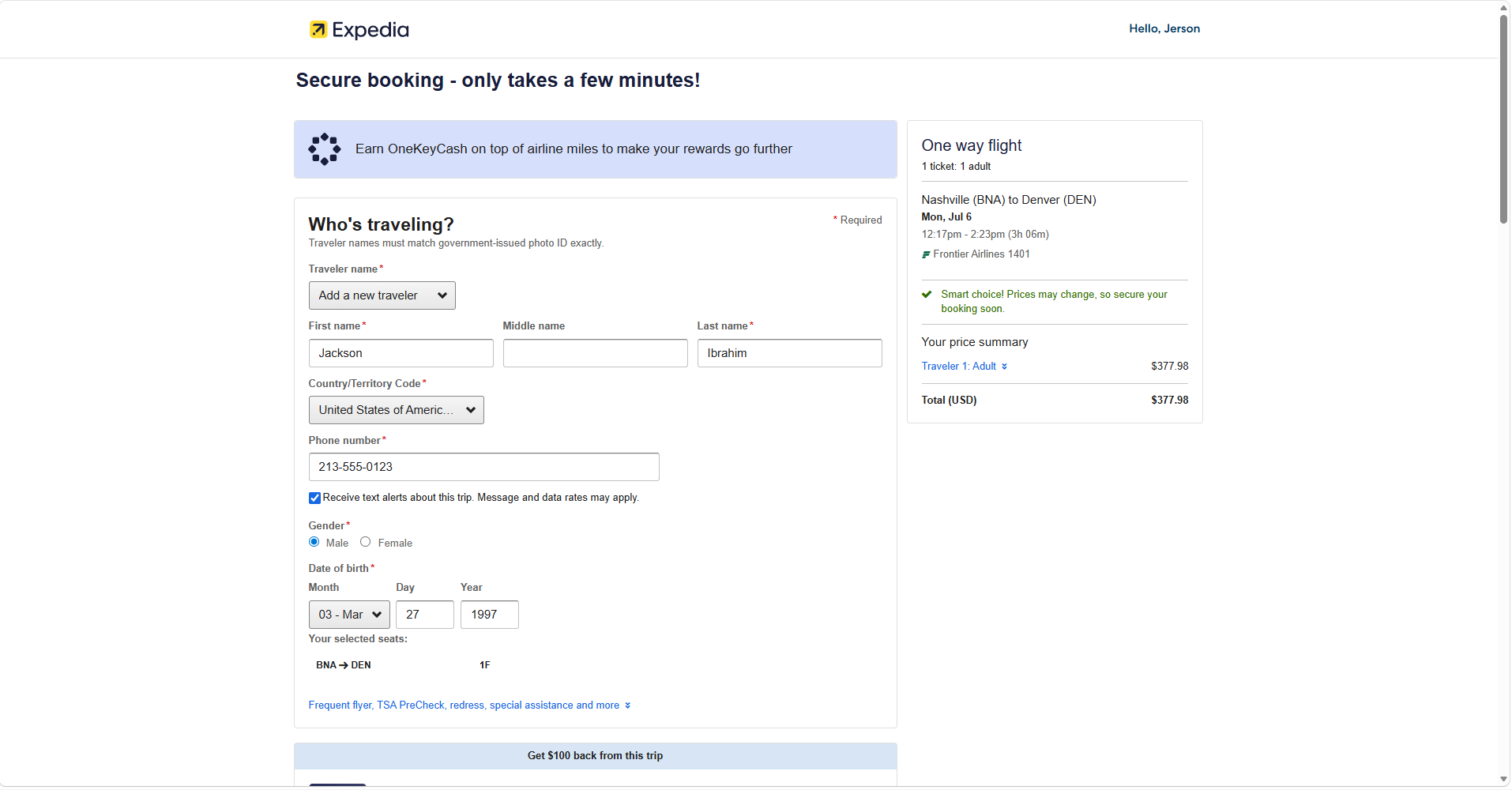Select the Female gender radio button
Screen dimensions: 1512x790
(365, 542)
